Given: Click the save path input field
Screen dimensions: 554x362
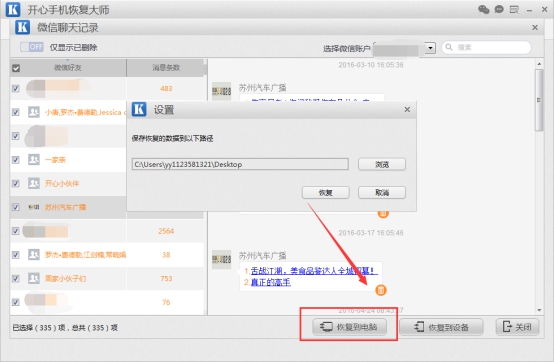Looking at the screenshot, I should click(x=240, y=164).
